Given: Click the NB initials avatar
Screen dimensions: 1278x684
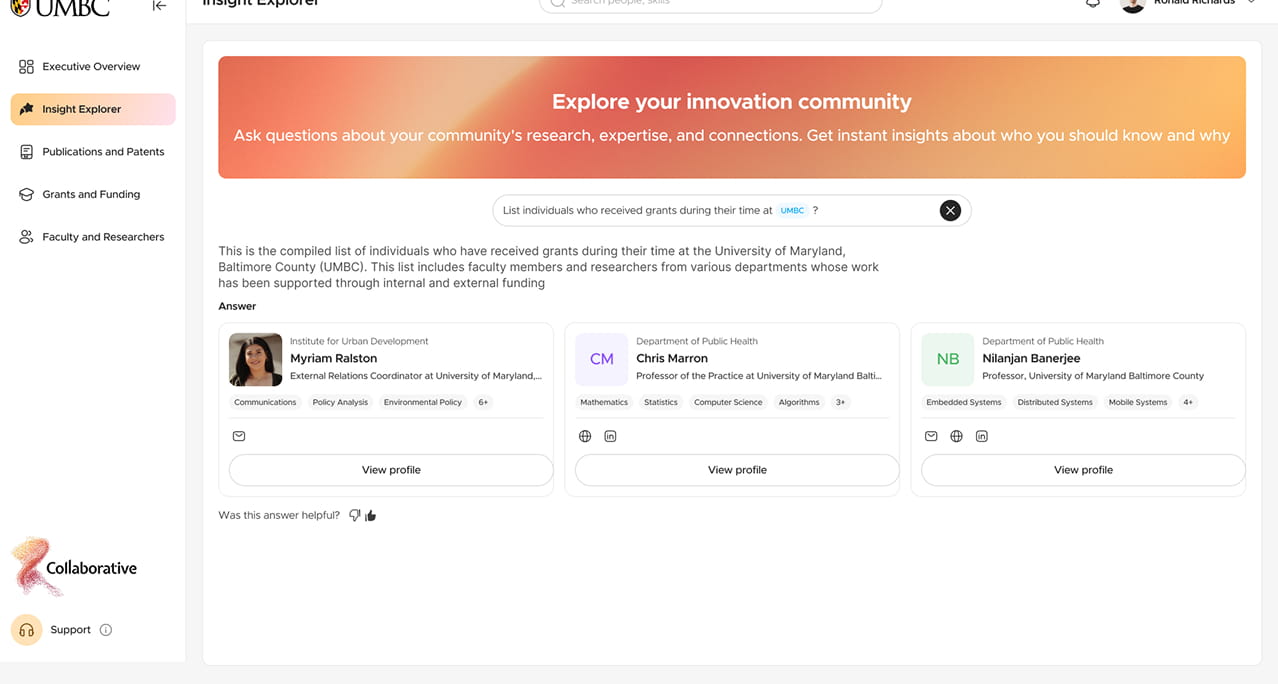Looking at the screenshot, I should pyautogui.click(x=947, y=360).
